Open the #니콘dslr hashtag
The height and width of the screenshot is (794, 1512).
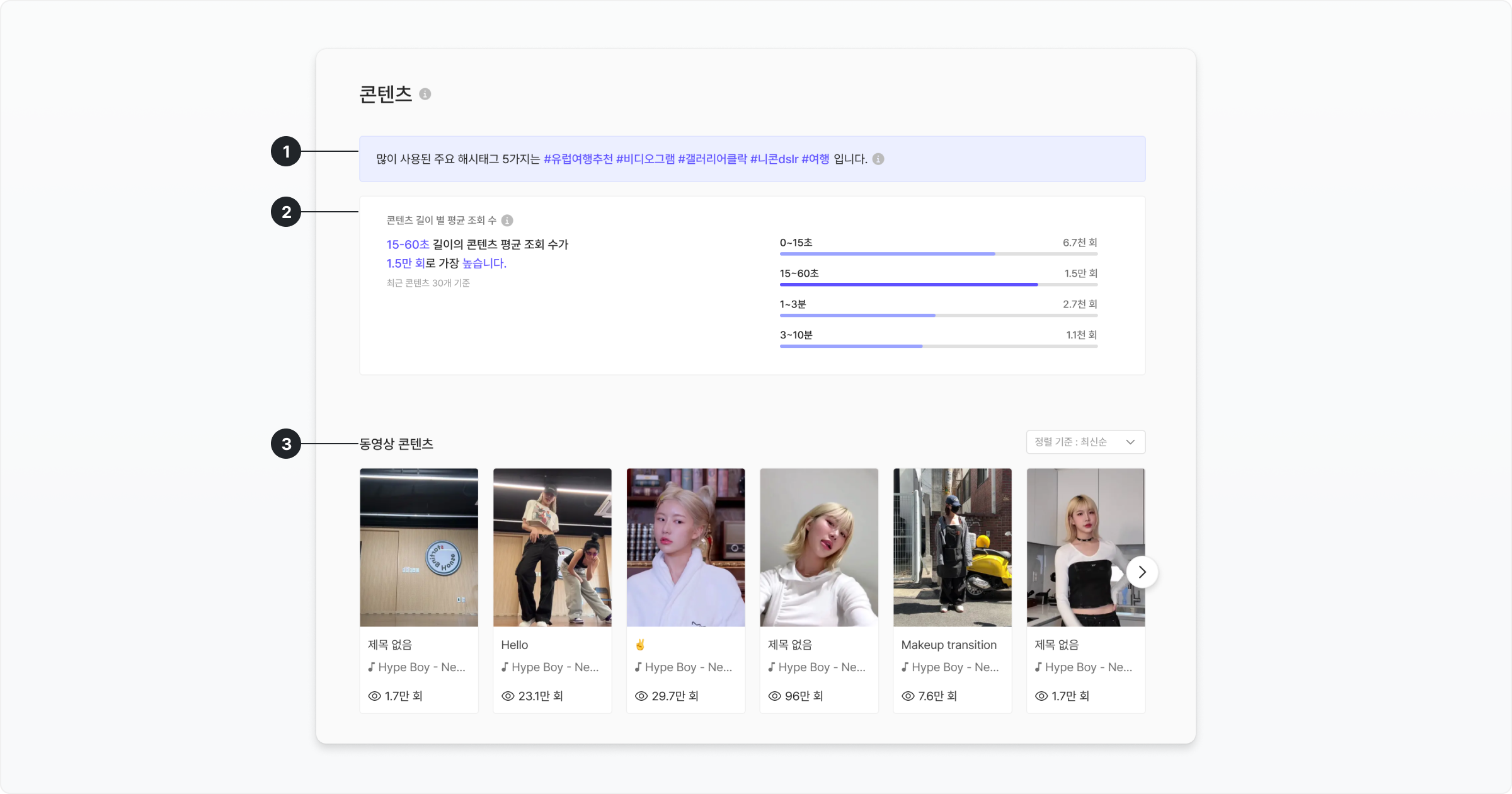click(x=774, y=159)
